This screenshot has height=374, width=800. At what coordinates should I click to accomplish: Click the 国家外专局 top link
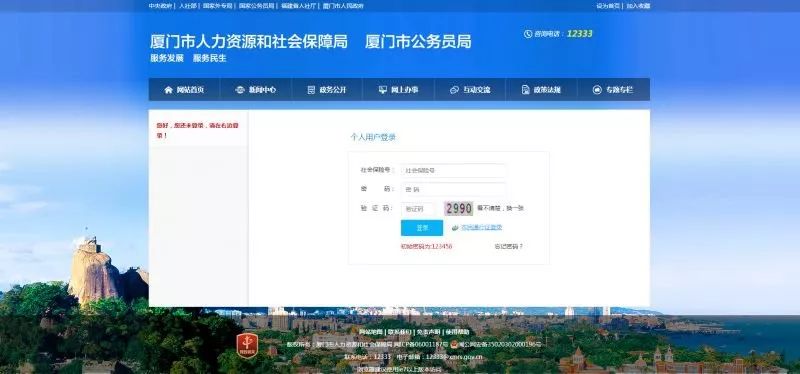pos(217,6)
